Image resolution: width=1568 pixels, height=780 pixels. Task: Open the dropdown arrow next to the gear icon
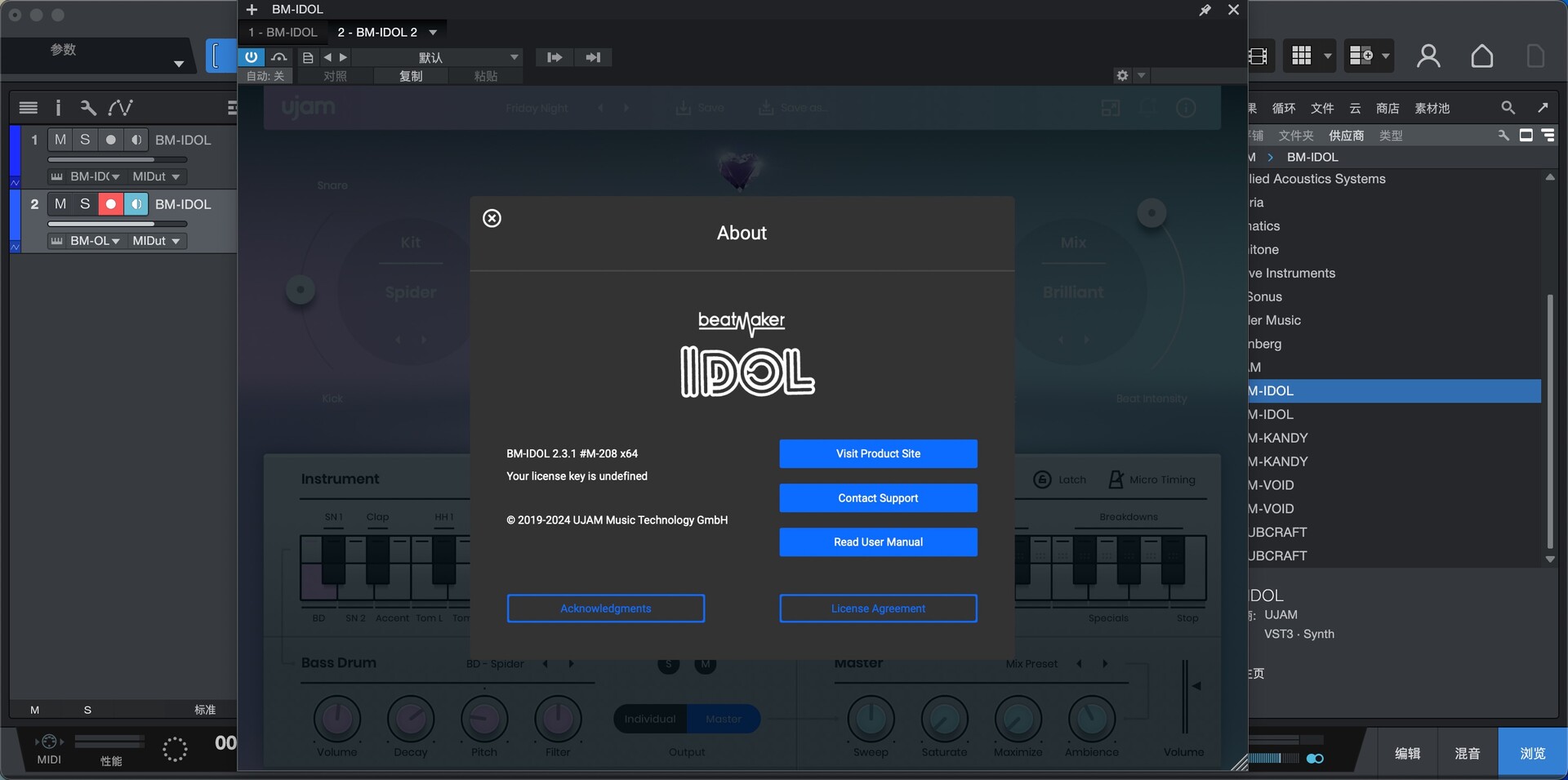tap(1142, 75)
